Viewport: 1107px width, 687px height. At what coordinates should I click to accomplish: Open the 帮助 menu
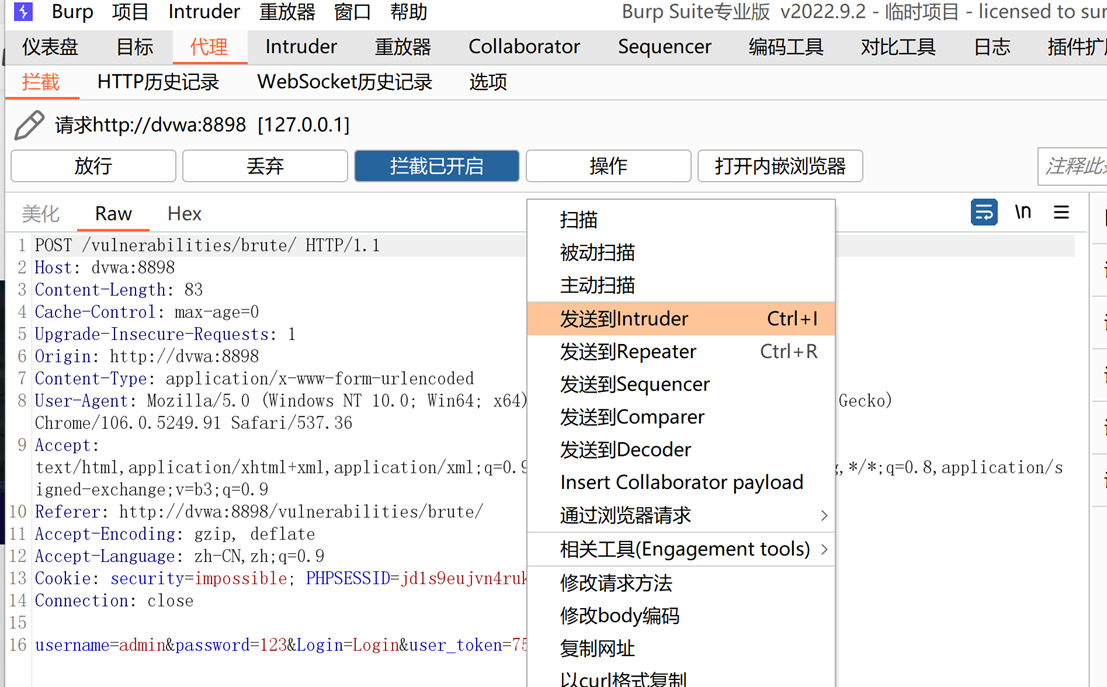(x=409, y=12)
